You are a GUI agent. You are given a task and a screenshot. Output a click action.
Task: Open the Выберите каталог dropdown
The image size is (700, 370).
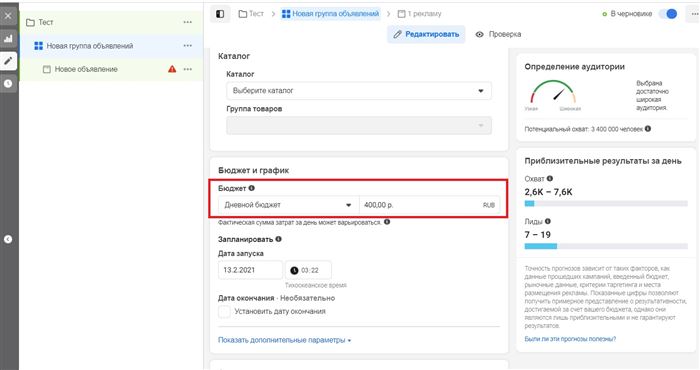click(x=359, y=91)
